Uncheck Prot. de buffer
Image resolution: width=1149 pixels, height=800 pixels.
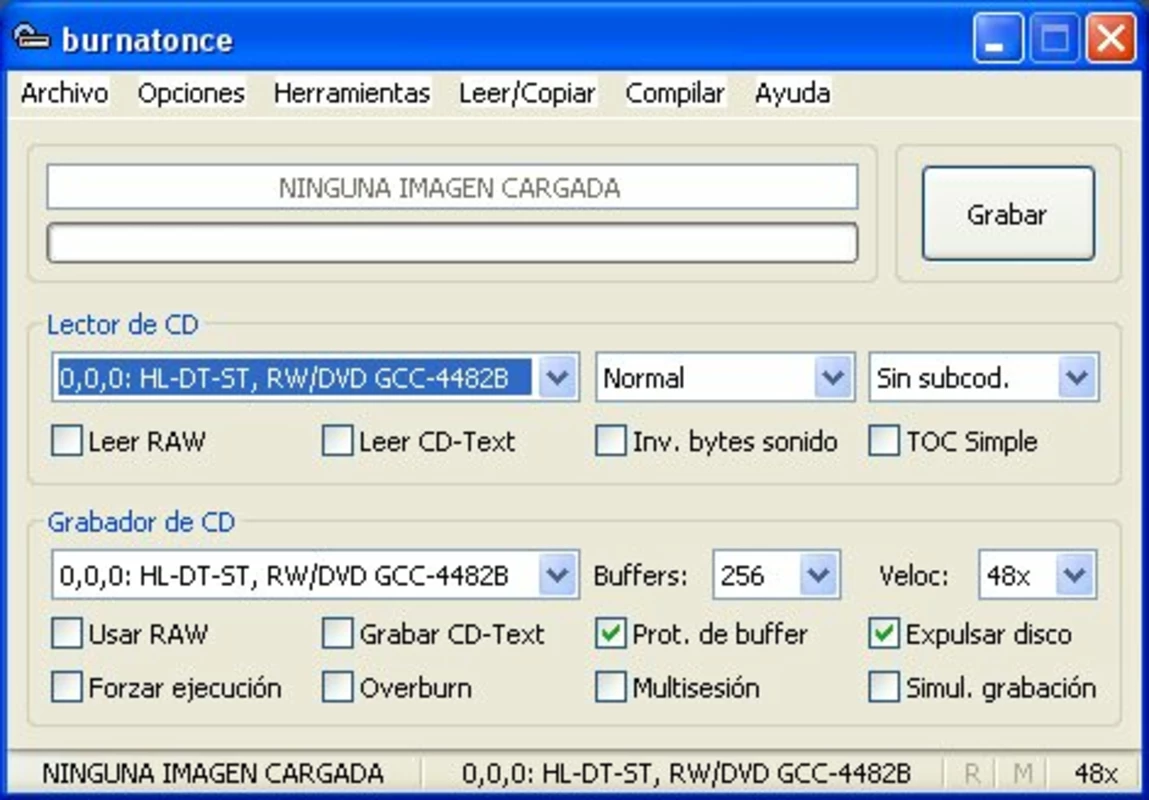click(610, 634)
